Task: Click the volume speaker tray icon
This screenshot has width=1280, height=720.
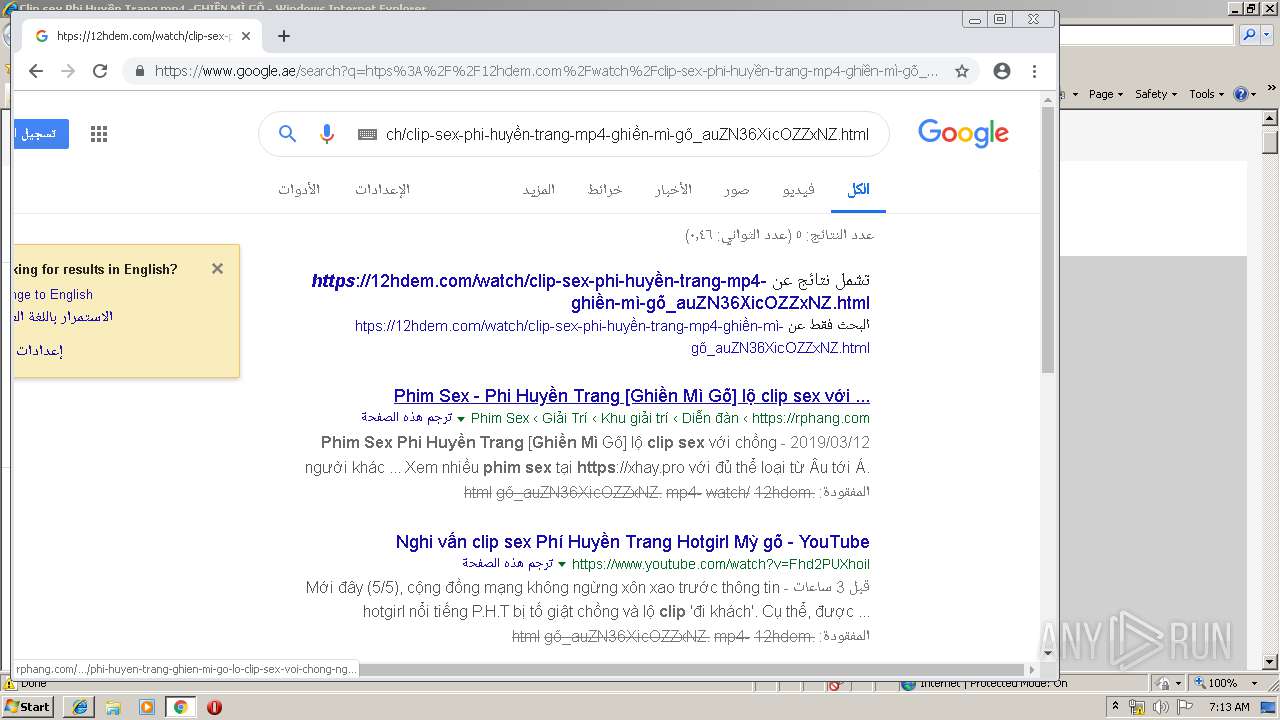Action: 1160,707
